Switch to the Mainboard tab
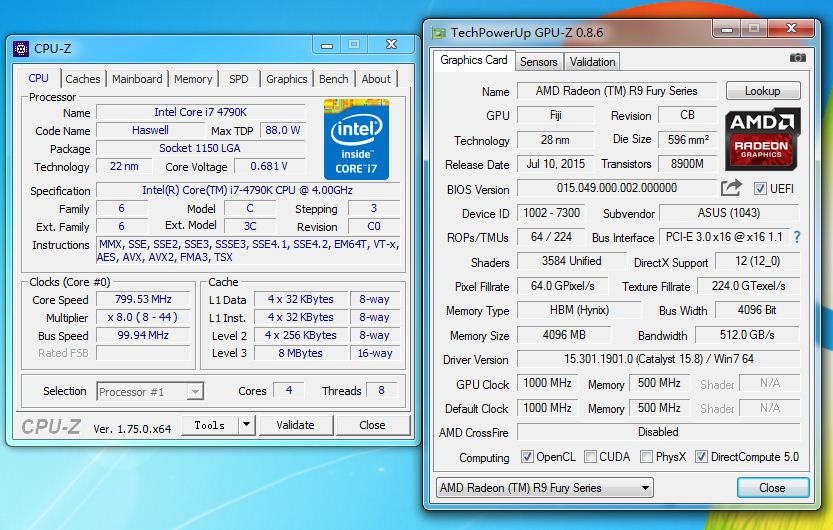Screen dimensions: 833x530 [x=137, y=79]
